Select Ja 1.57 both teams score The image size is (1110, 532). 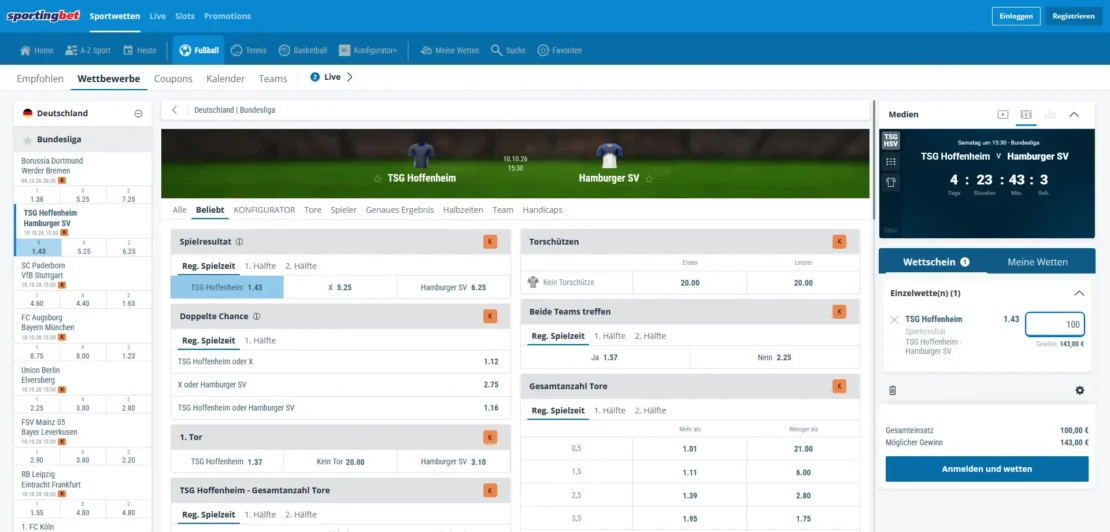pyautogui.click(x=605, y=357)
